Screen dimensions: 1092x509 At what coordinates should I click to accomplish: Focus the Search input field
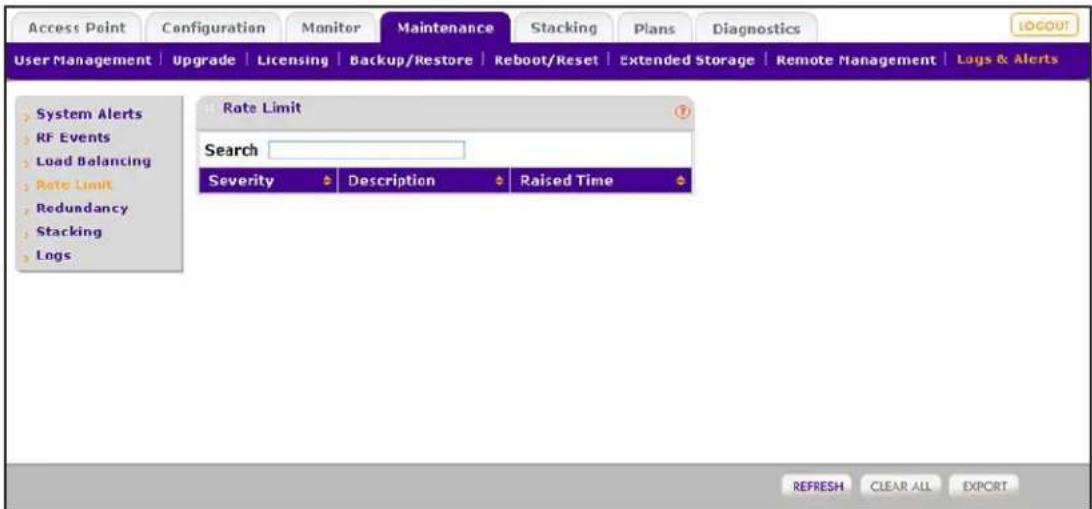tap(366, 150)
